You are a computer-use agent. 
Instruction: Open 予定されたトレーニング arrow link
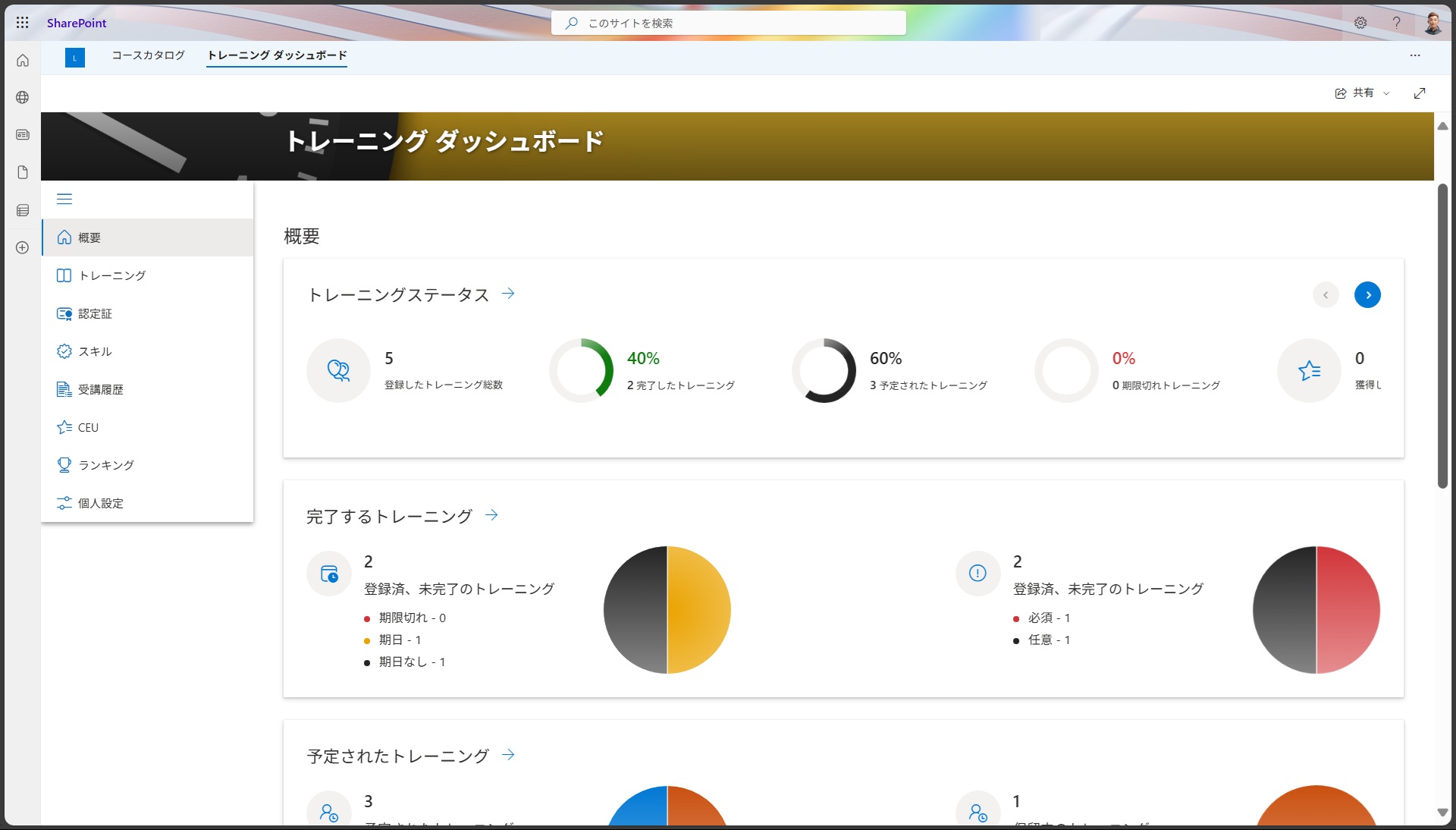pos(508,755)
